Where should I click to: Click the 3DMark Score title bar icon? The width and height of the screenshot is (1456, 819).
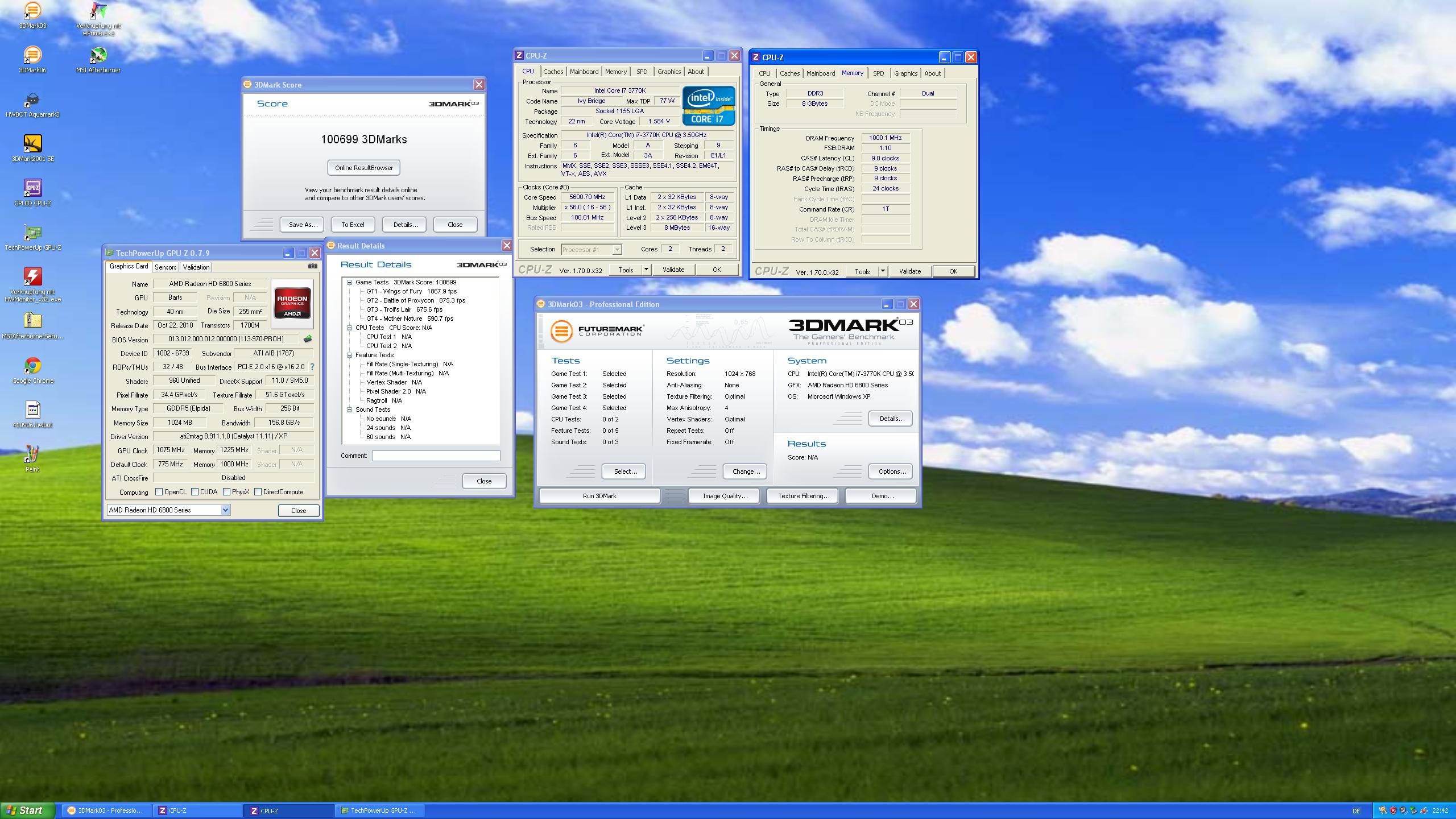247,85
